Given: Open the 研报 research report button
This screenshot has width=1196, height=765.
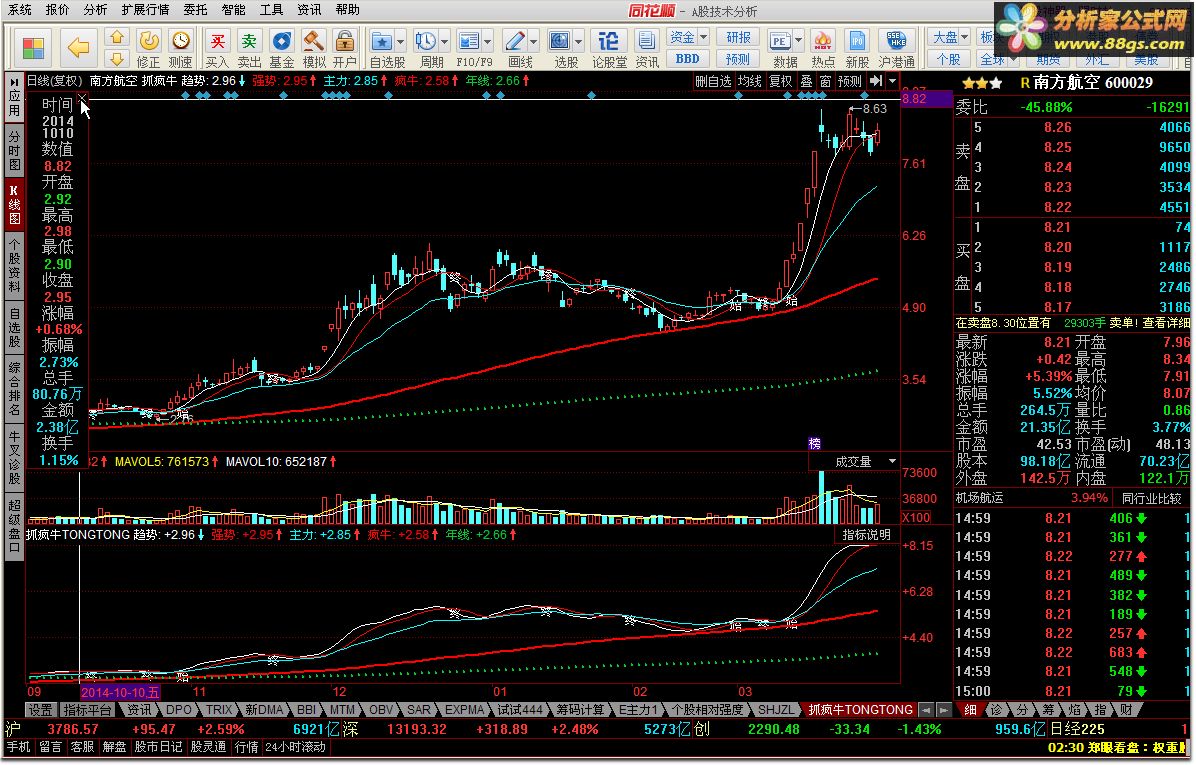Looking at the screenshot, I should 738,37.
